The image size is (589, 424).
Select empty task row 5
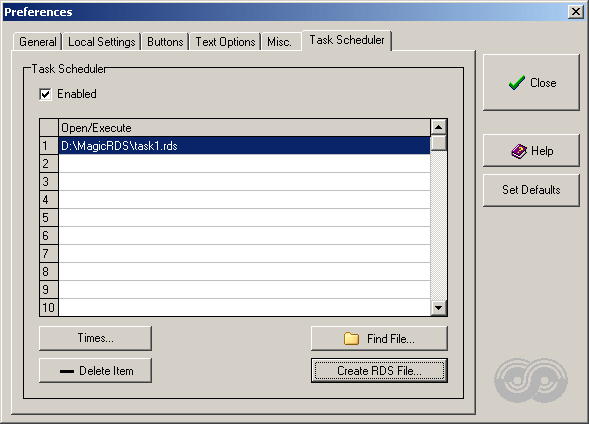tap(244, 218)
